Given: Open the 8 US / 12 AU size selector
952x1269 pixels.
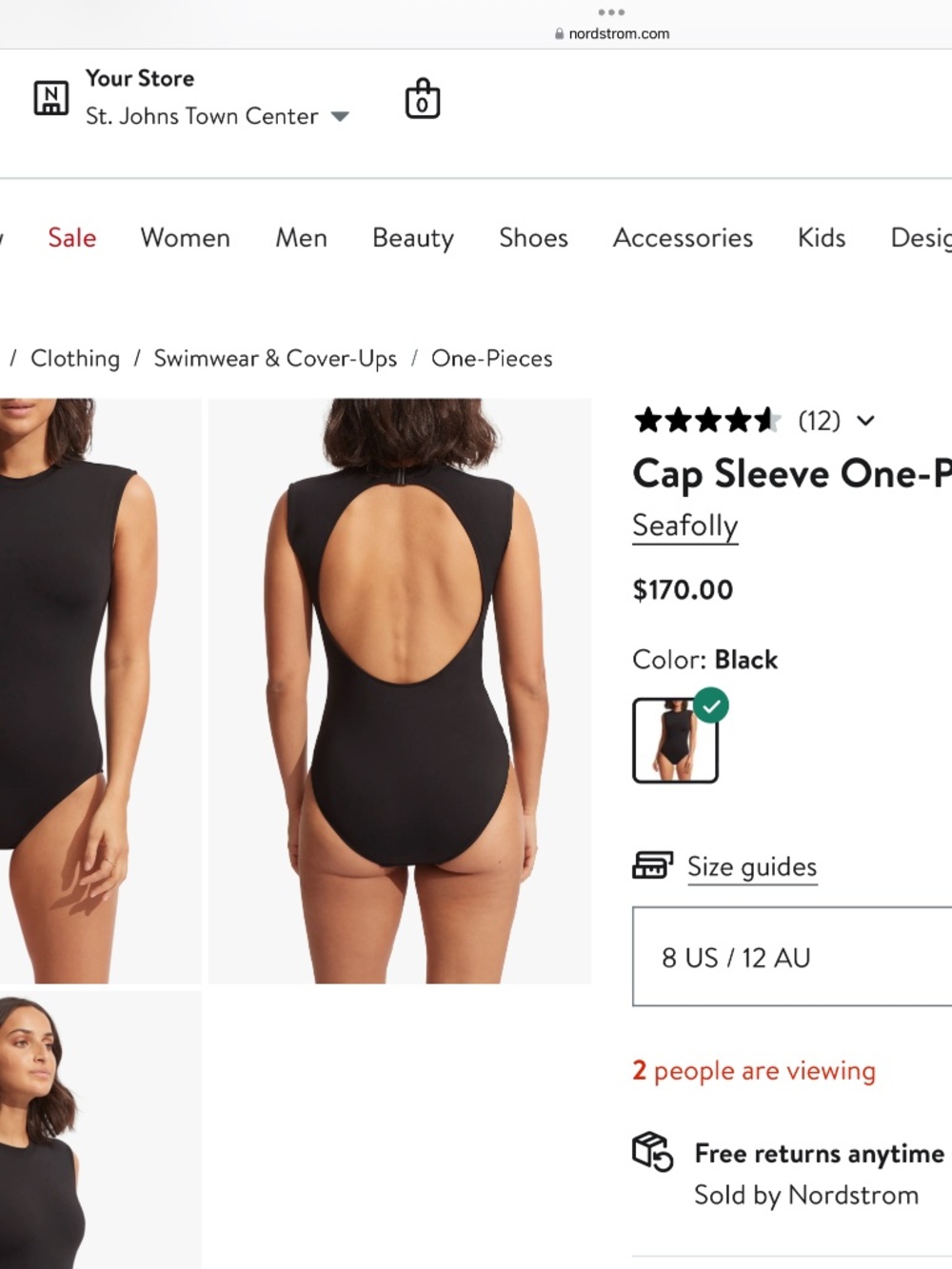Looking at the screenshot, I should (x=790, y=958).
